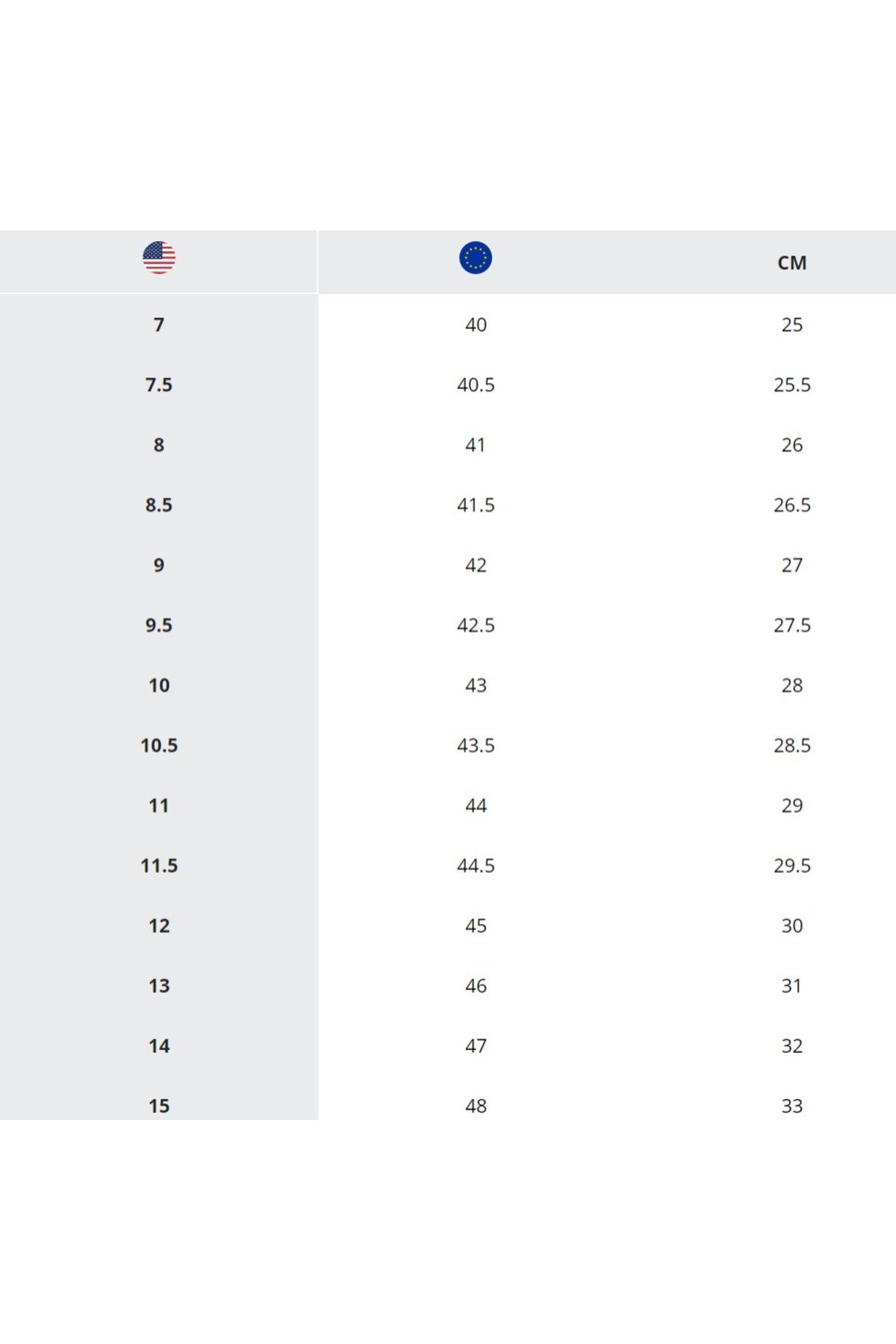Select the 33 centimeter value
This screenshot has width=896, height=1344.
[x=791, y=1106]
